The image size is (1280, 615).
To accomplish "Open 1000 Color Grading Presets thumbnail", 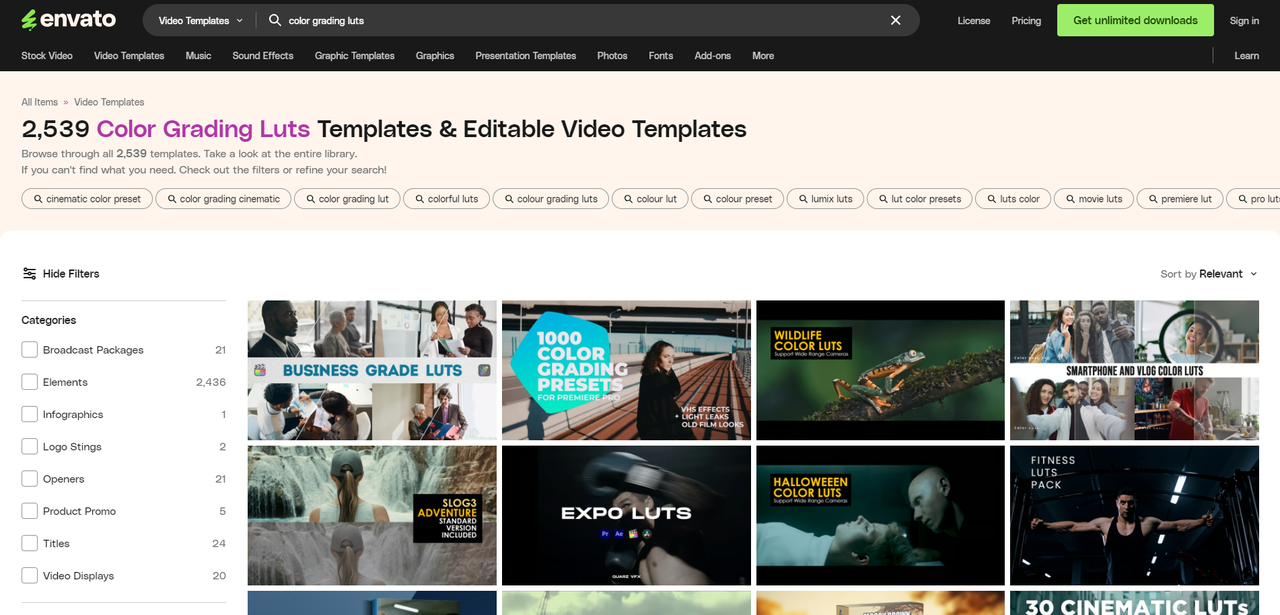I will 626,370.
